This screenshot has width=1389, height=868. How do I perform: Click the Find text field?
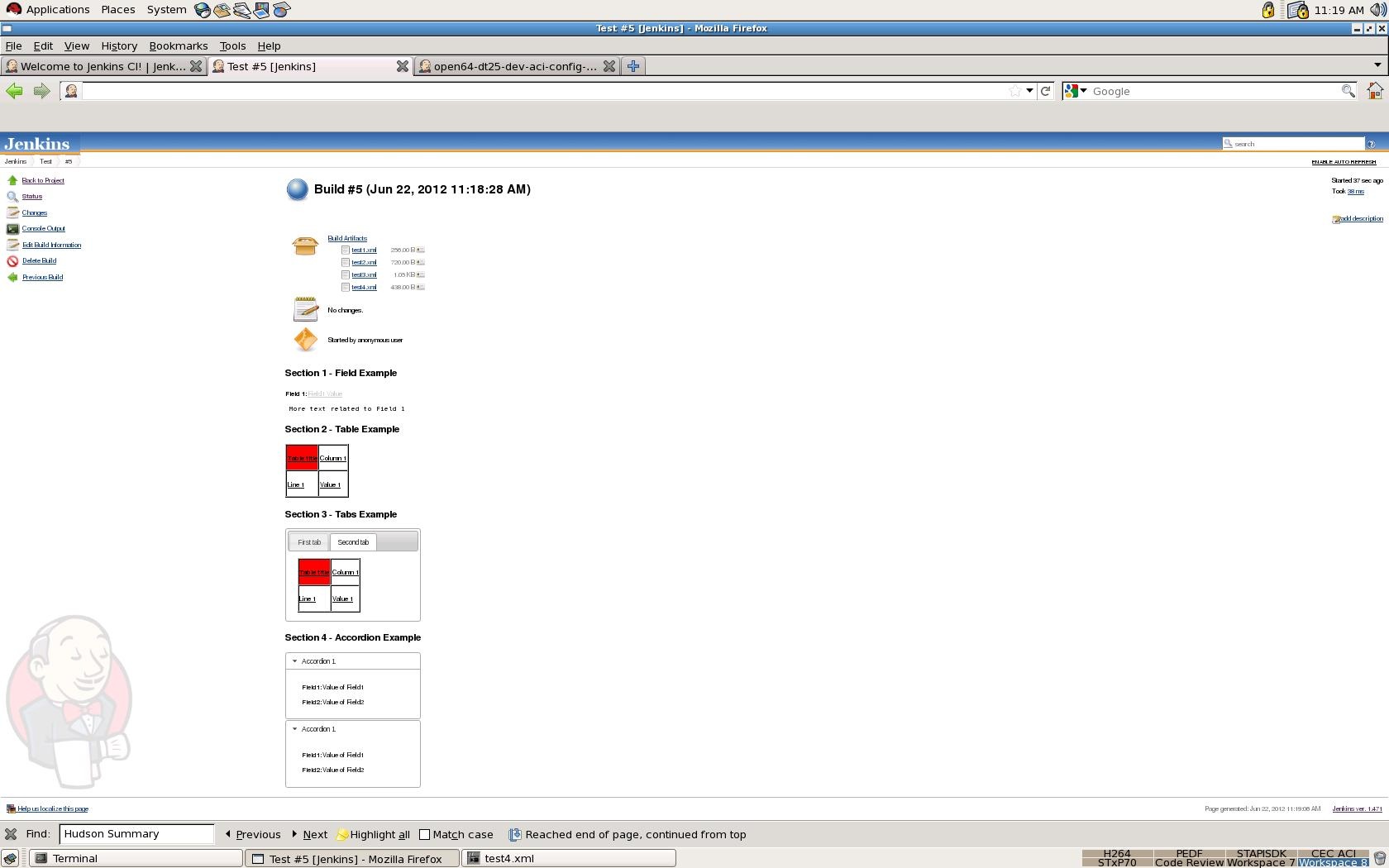coord(136,834)
